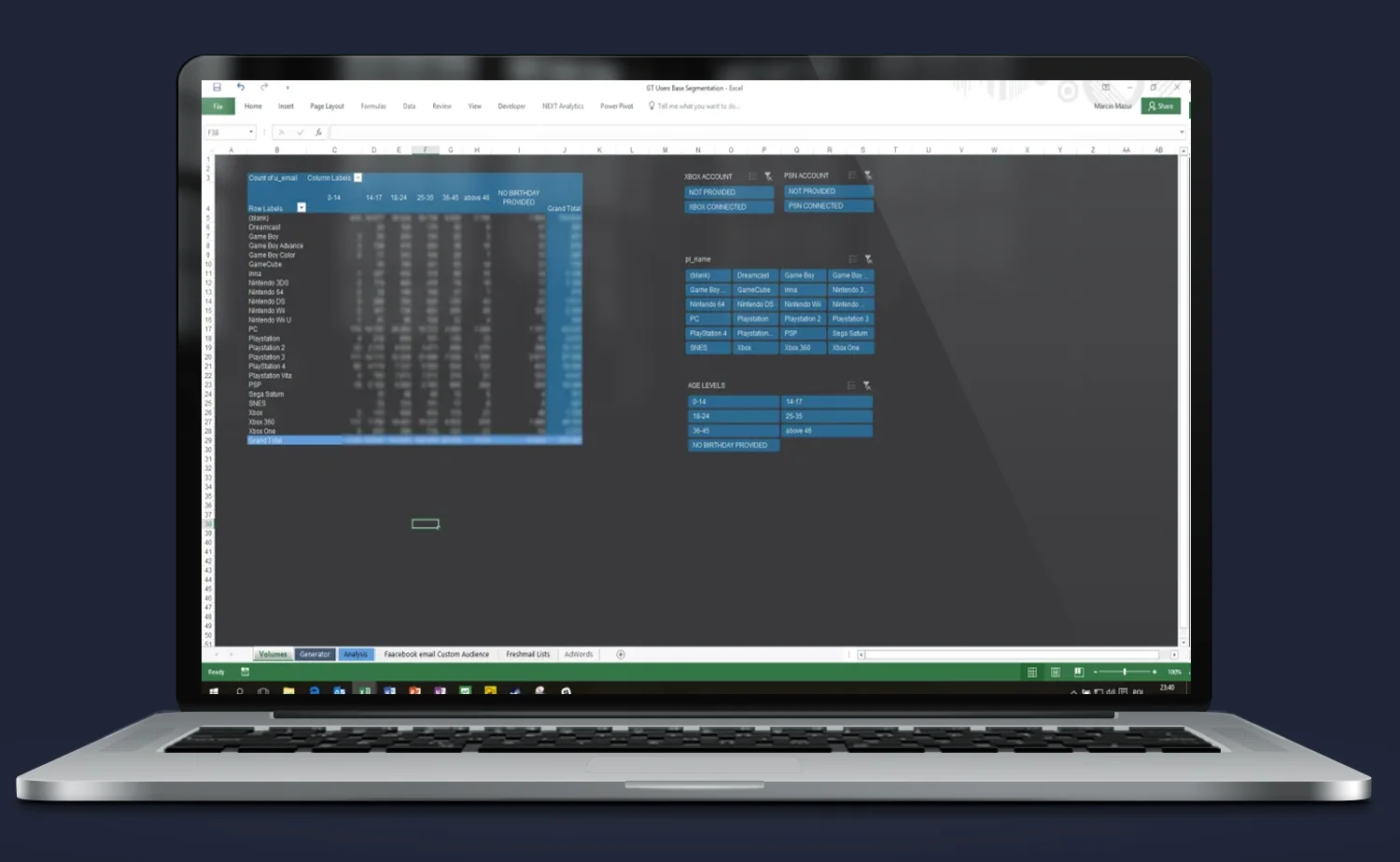
Task: Select XBOX CONNECTED slicer item
Action: point(730,207)
